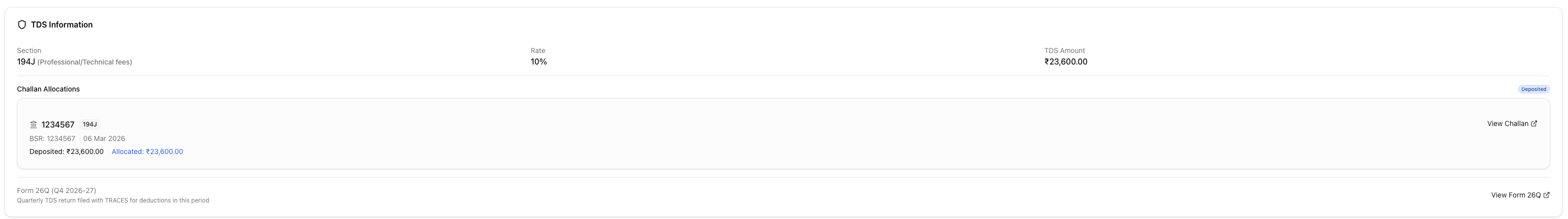Screen dimensions: 1568x219
Task: Click the TDS Information heading
Action: (61, 25)
